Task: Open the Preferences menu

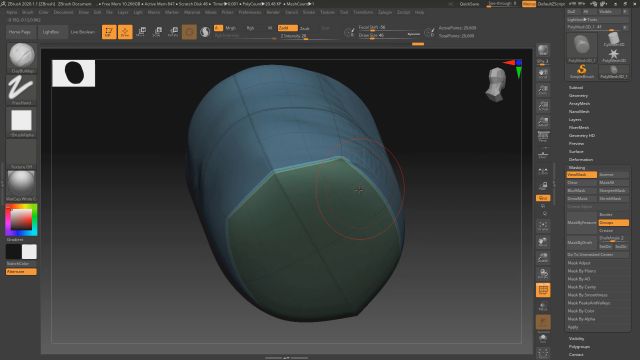Action: click(250, 12)
